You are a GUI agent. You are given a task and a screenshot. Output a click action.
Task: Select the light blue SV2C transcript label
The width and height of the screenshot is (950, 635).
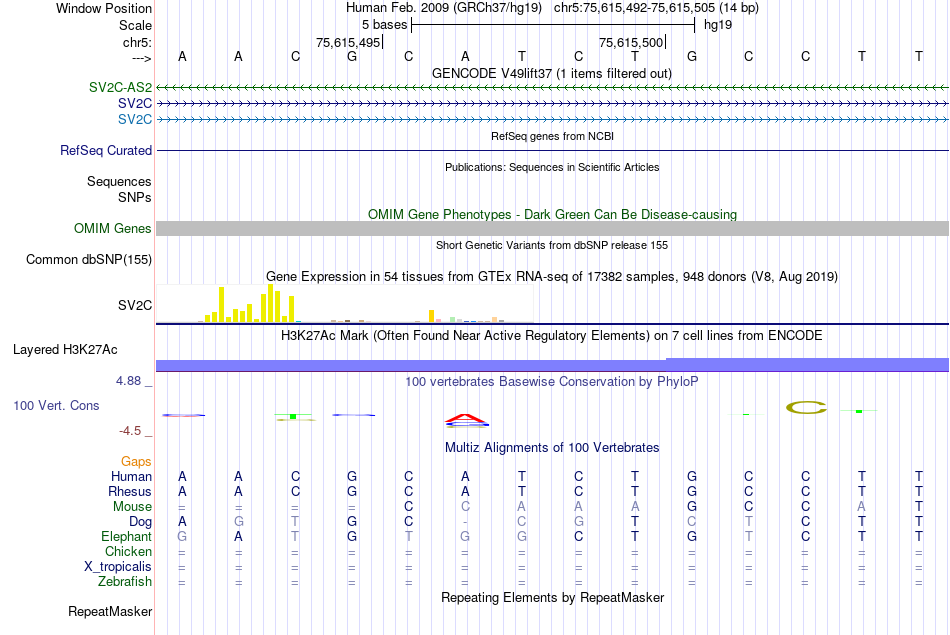pos(135,119)
